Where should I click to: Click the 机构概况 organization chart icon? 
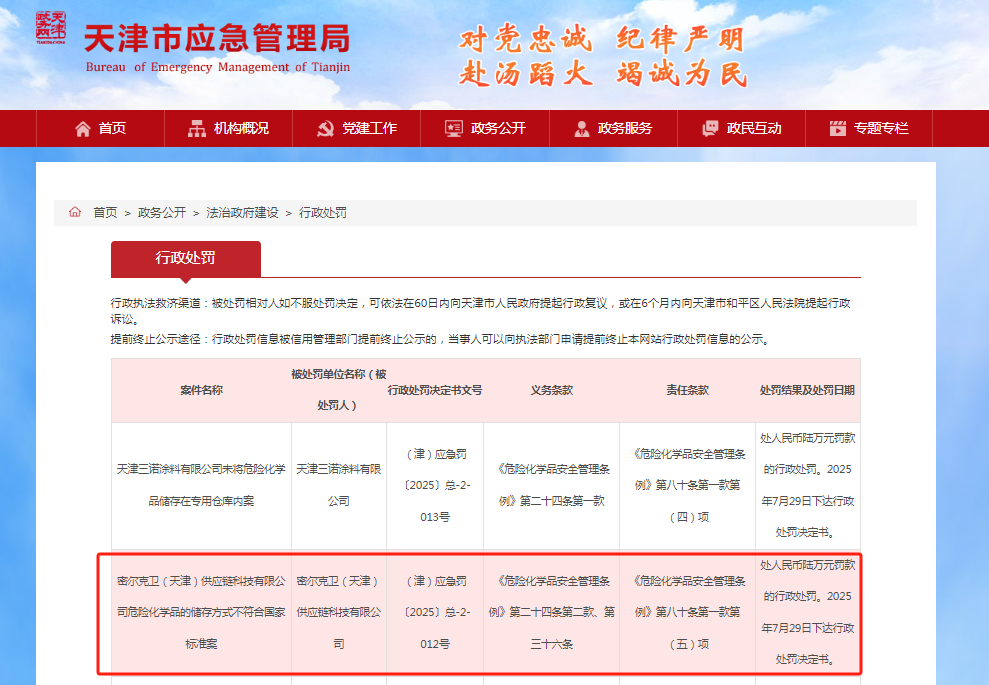click(197, 129)
